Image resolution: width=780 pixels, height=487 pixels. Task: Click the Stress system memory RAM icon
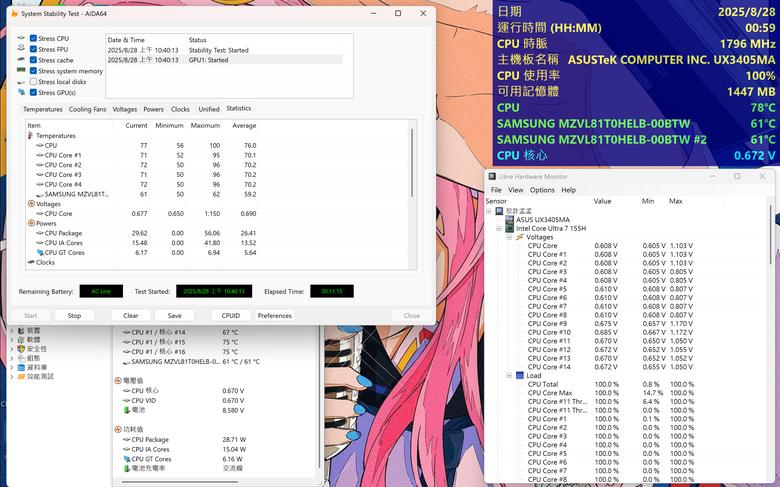[21, 71]
